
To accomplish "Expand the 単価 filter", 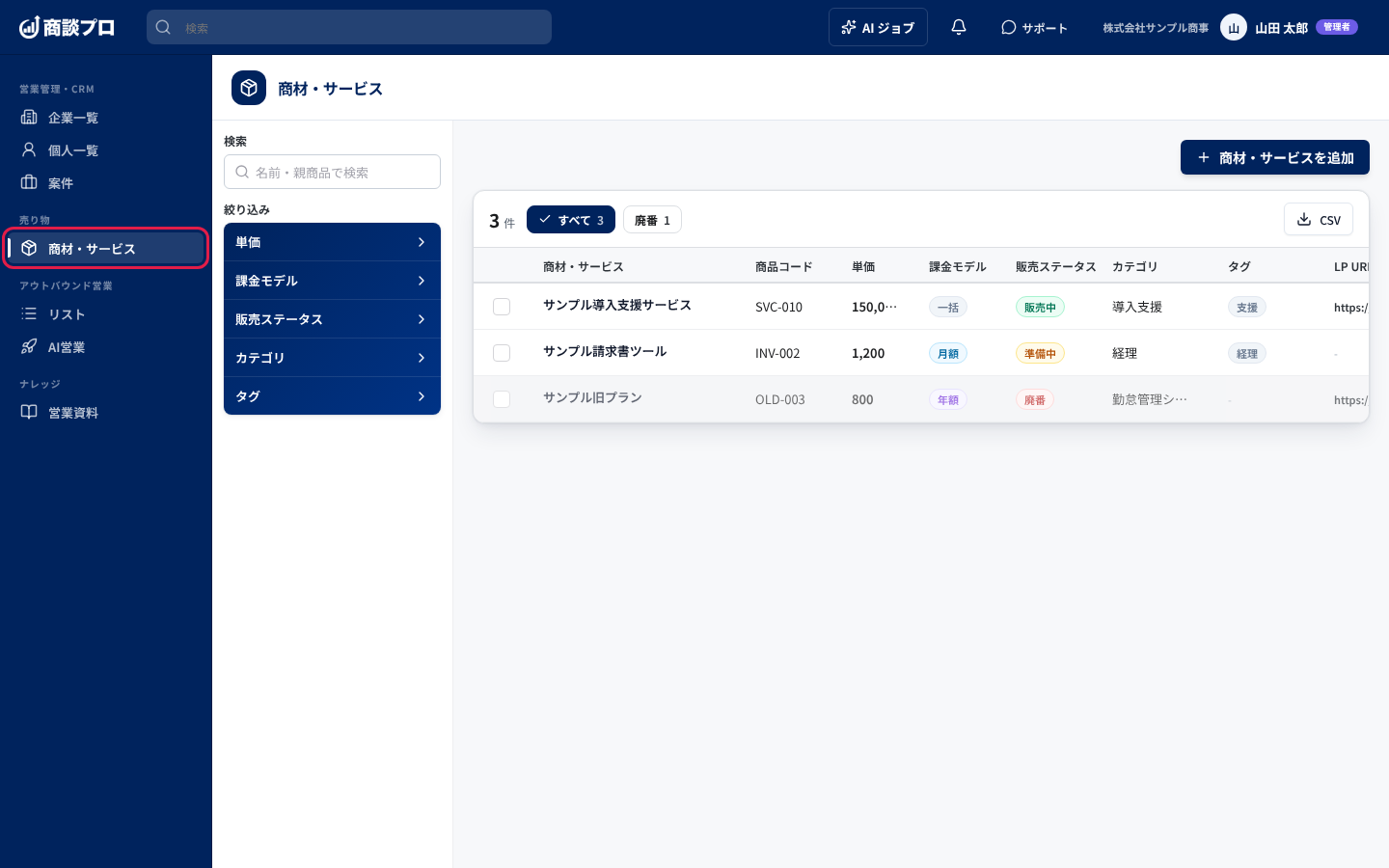I will [x=332, y=242].
